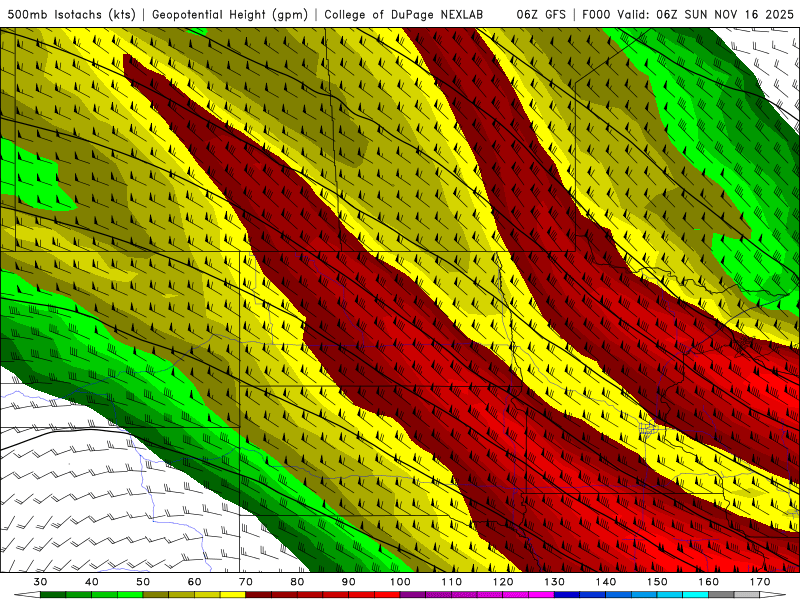Click the 'College of DuPage NEXLAB' label
The height and width of the screenshot is (600, 800).
click(x=404, y=15)
